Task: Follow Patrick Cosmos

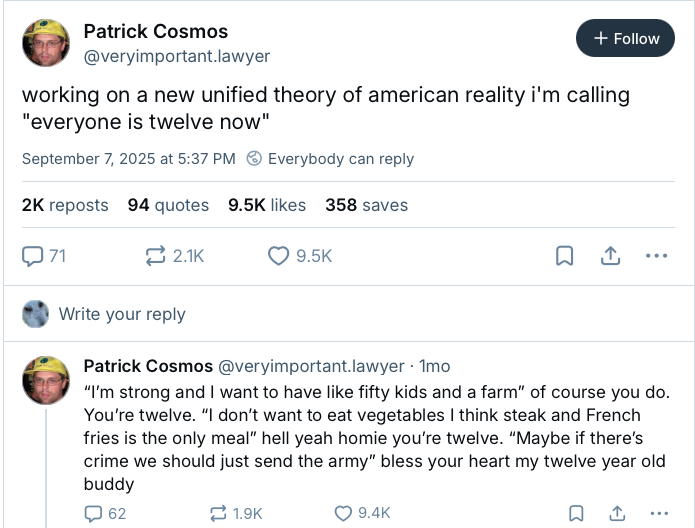Action: click(x=625, y=38)
